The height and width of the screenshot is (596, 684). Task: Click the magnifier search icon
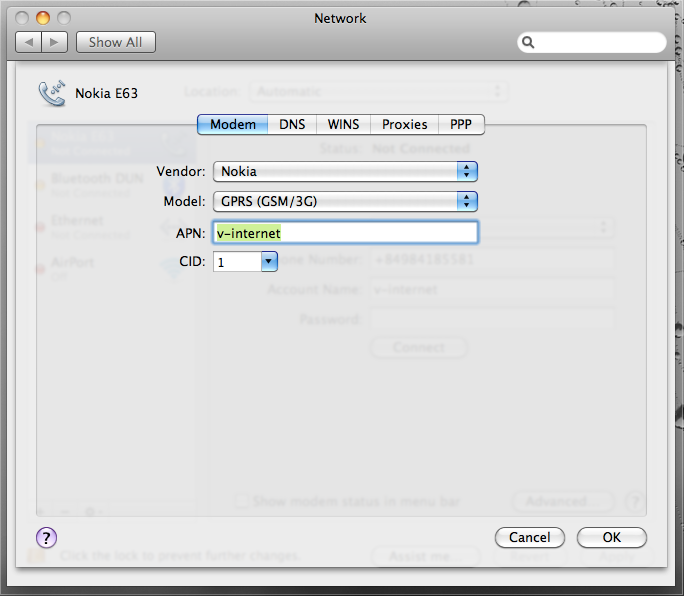[x=528, y=42]
